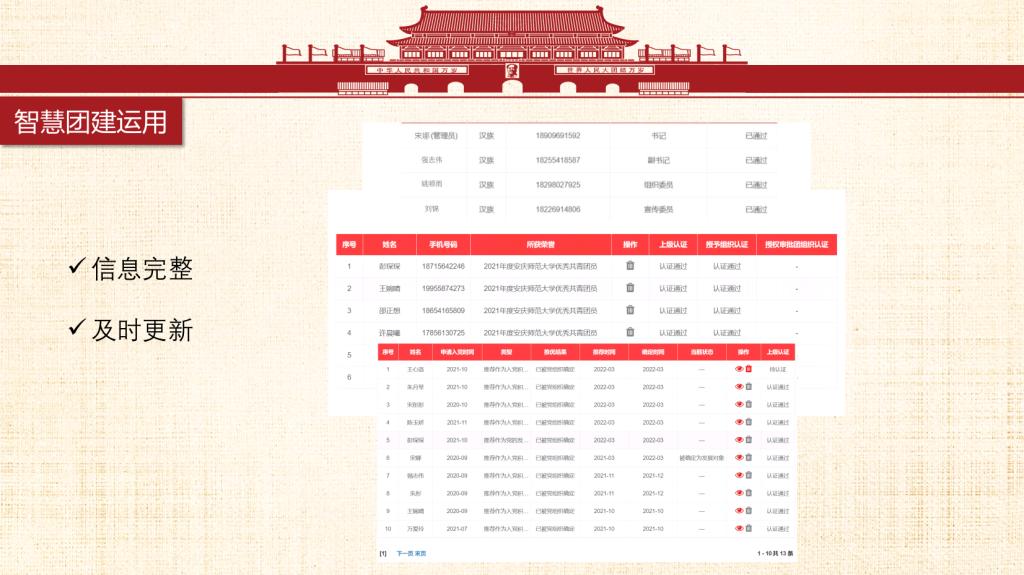The image size is (1024, 575).
Task: Click the trash icon in row 10 of the bottom table
Action: (x=748, y=528)
